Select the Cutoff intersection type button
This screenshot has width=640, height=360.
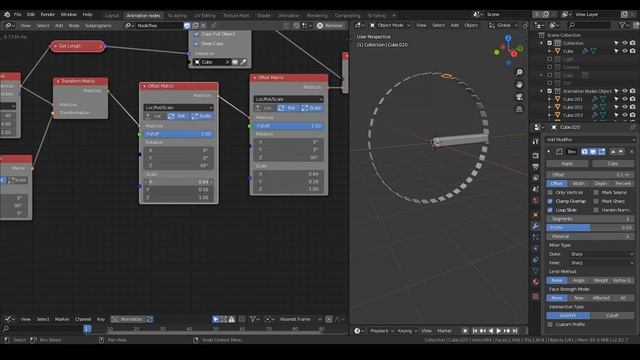click(x=612, y=316)
